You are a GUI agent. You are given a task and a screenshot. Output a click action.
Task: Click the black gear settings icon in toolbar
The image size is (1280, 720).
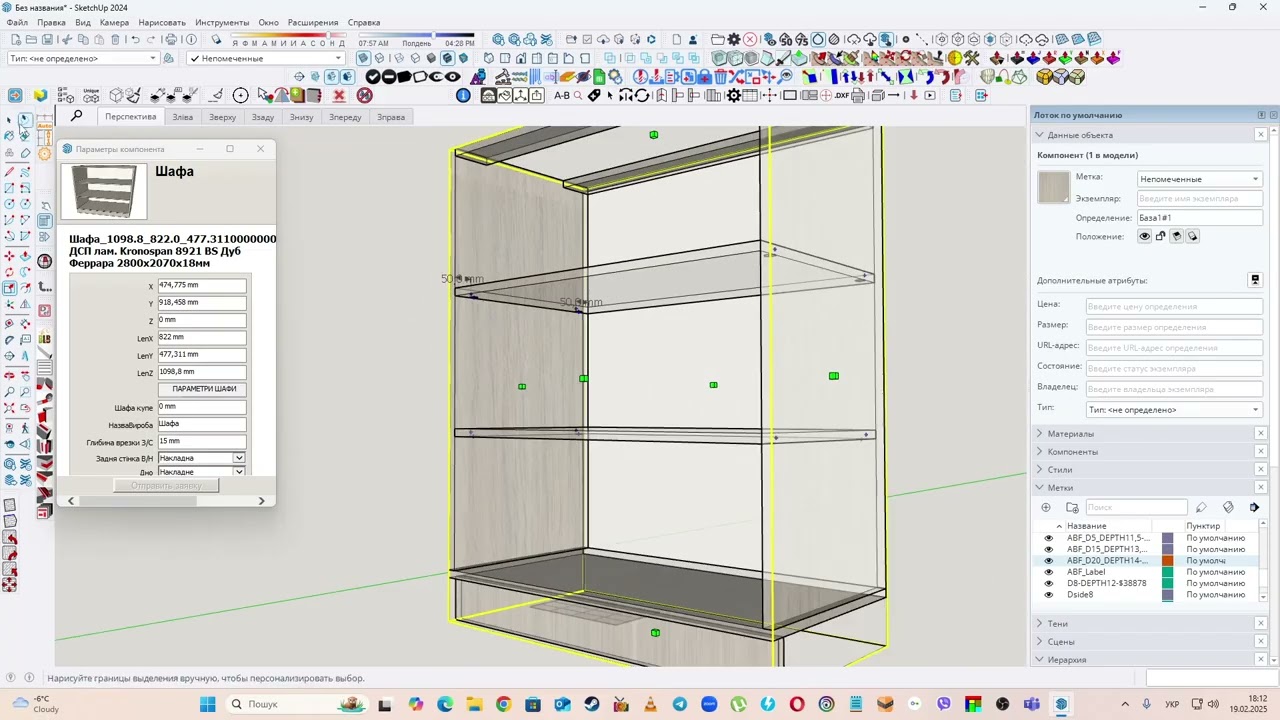pyautogui.click(x=734, y=95)
